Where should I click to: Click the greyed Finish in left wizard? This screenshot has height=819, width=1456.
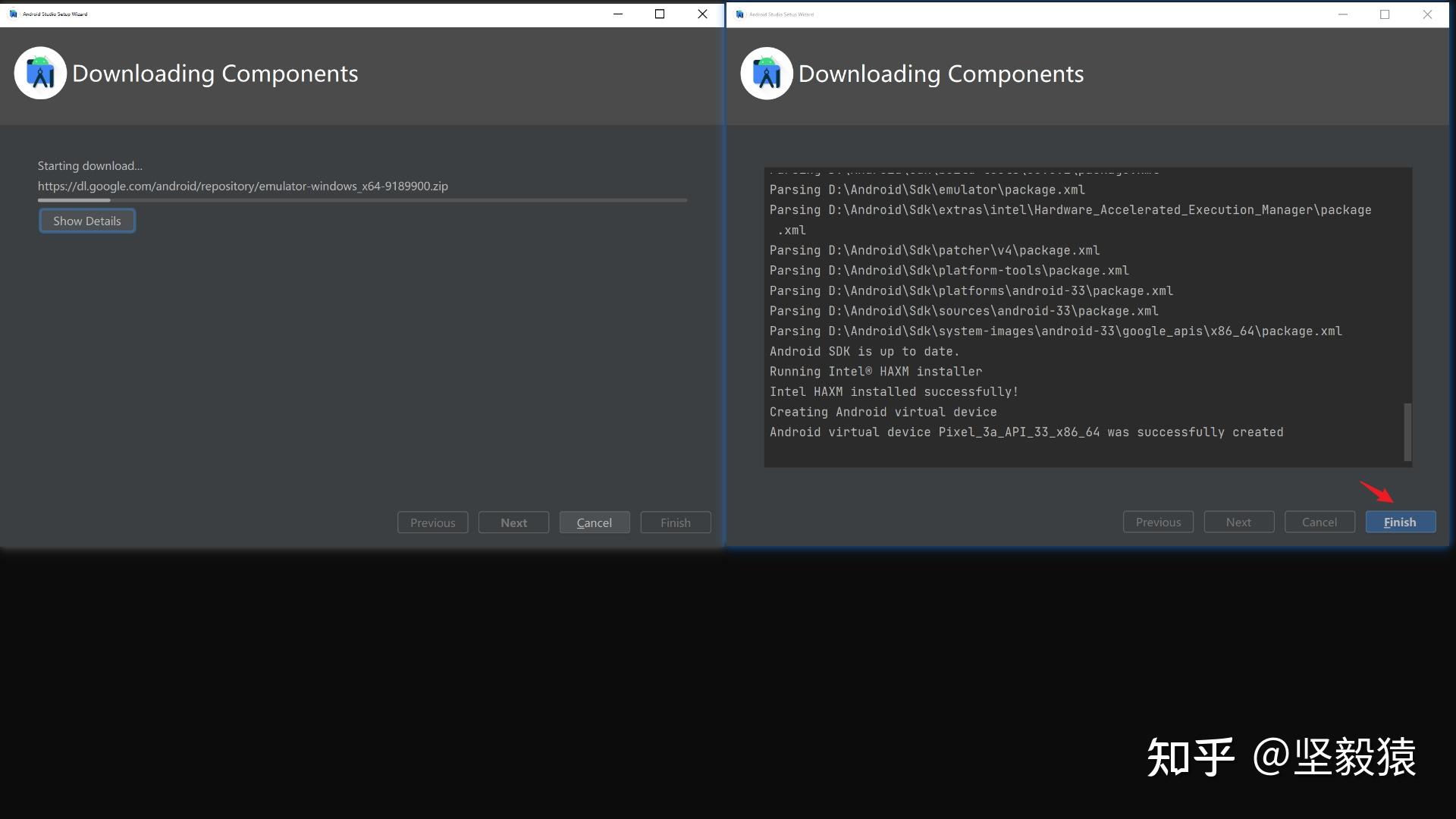point(675,522)
